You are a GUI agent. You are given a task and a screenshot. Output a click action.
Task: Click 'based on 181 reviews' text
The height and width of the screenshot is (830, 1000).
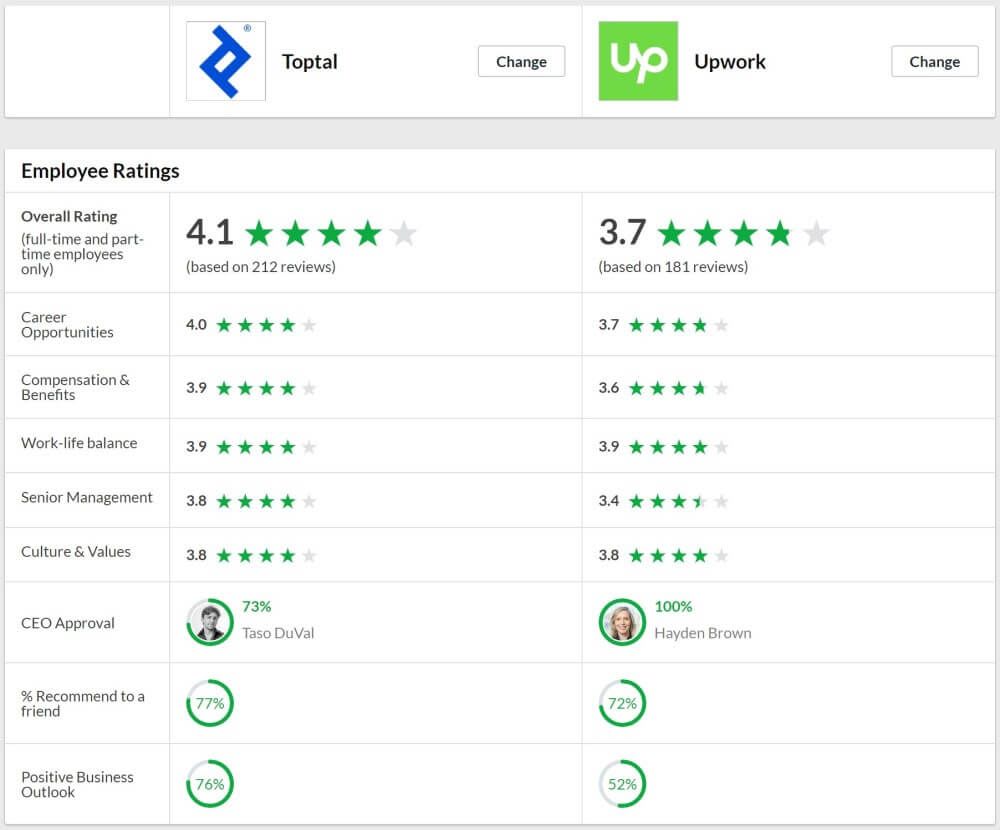[x=673, y=267]
